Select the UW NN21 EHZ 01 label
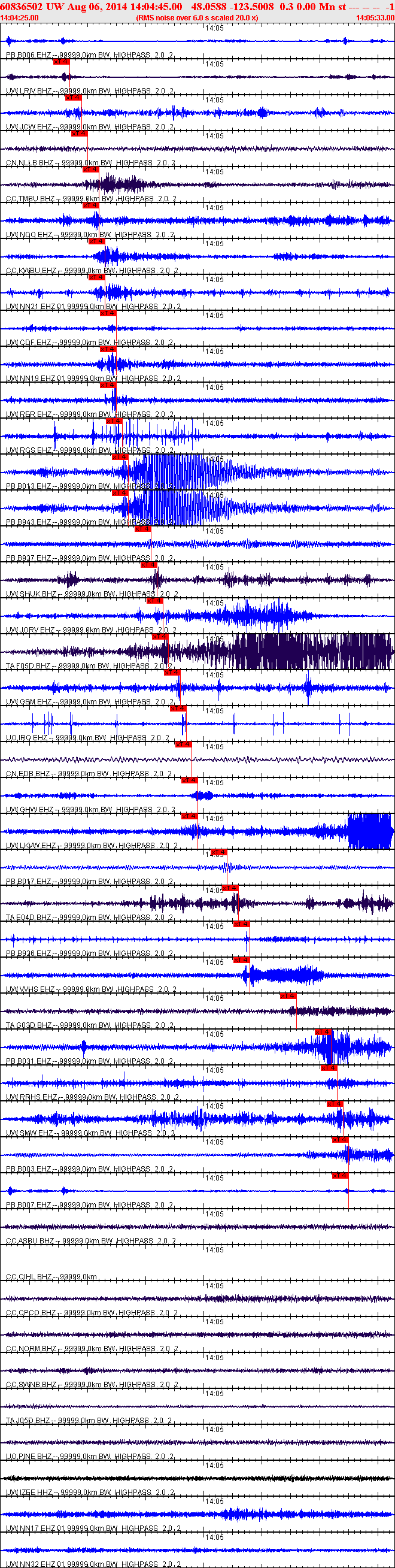 [x=93, y=307]
